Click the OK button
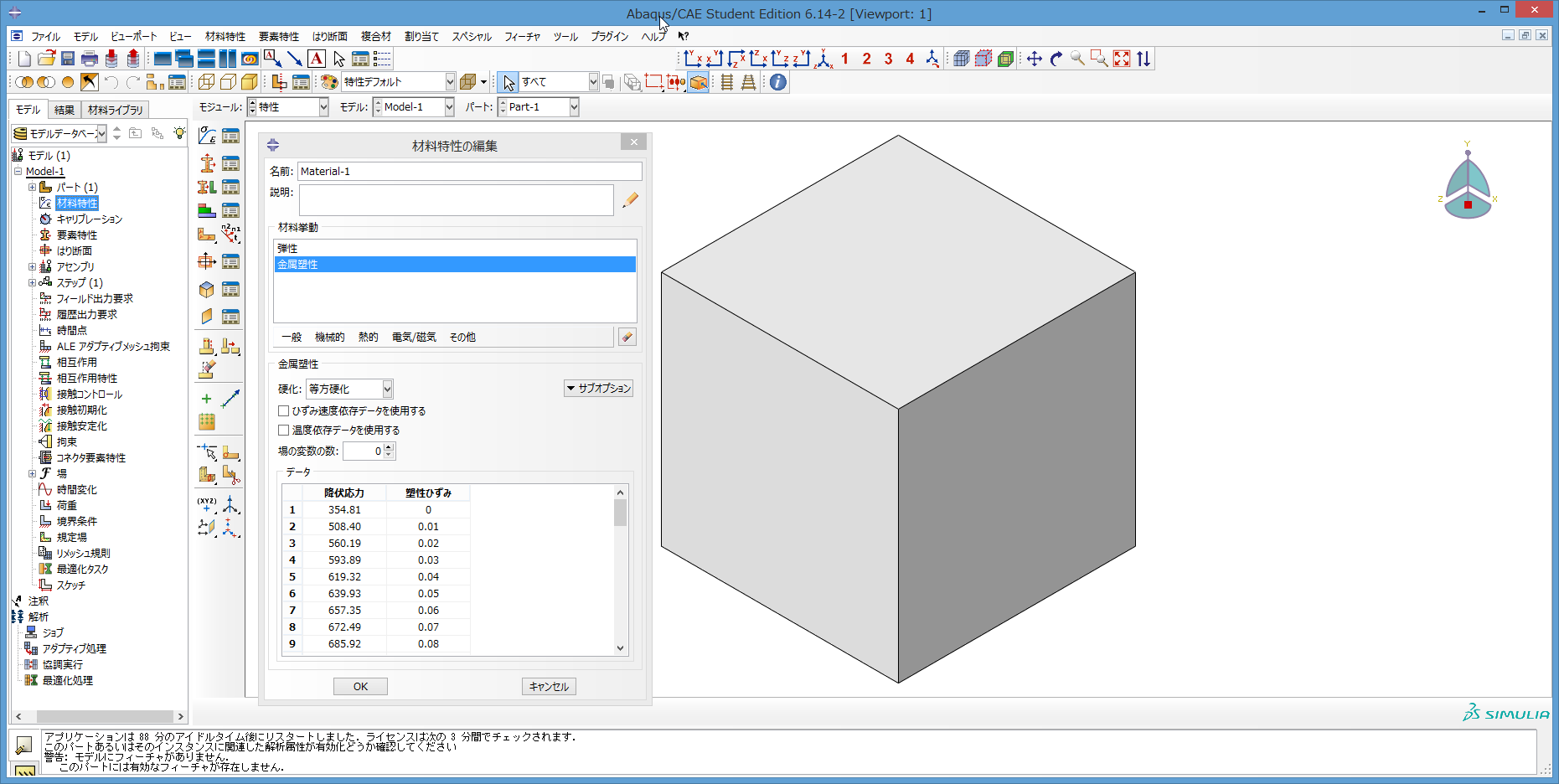This screenshot has height=784, width=1559. coord(360,687)
